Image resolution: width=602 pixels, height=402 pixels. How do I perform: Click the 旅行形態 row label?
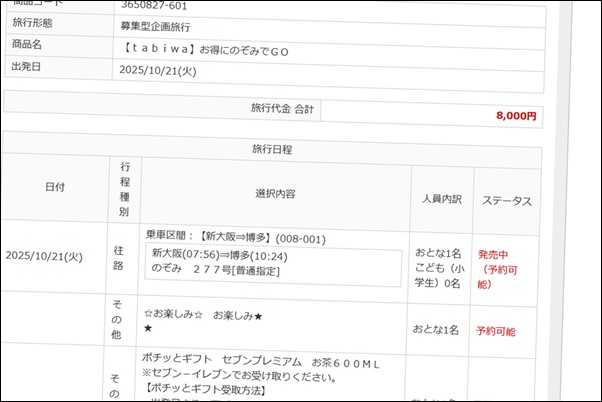click(x=33, y=24)
